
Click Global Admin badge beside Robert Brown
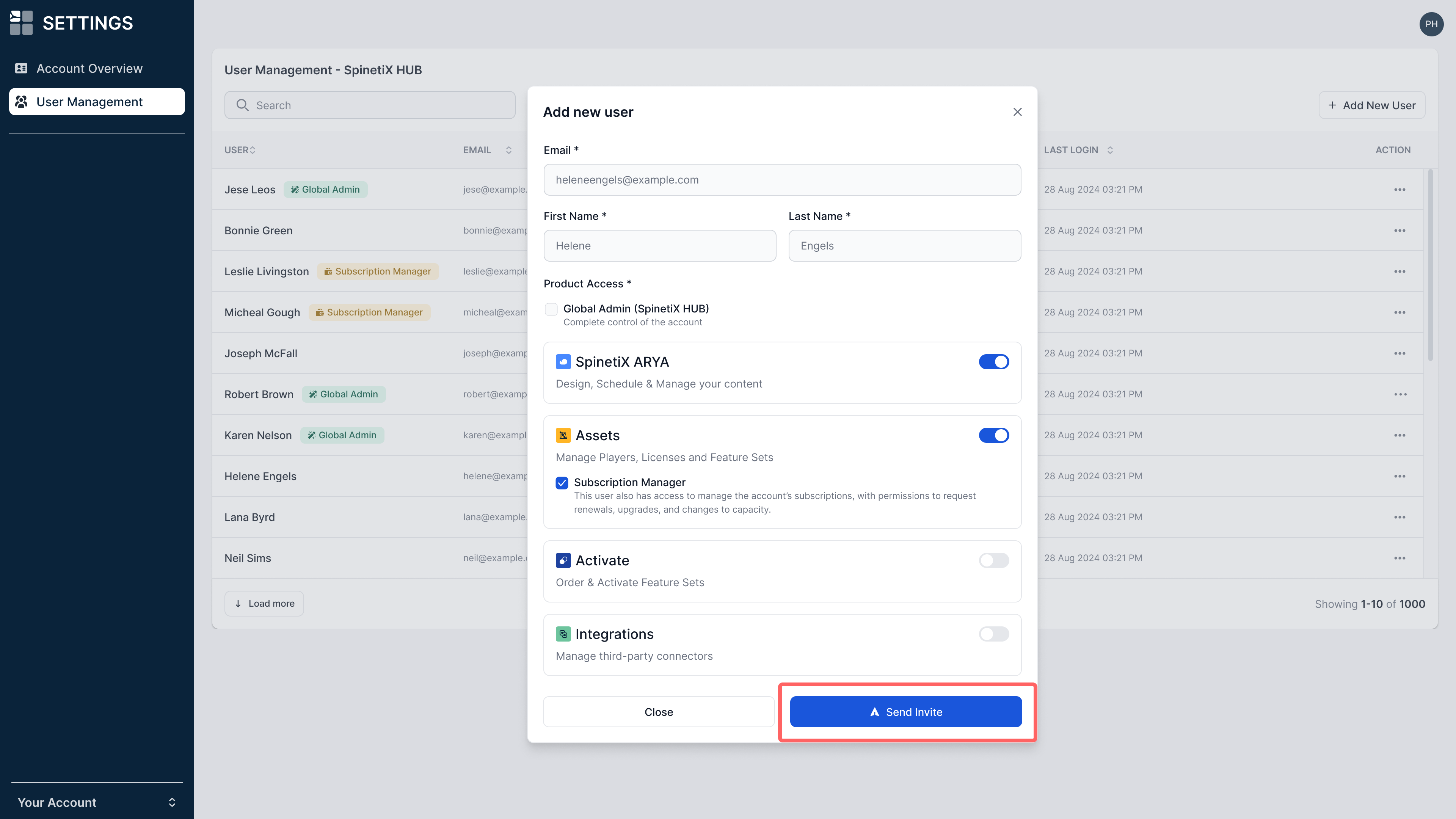point(344,394)
